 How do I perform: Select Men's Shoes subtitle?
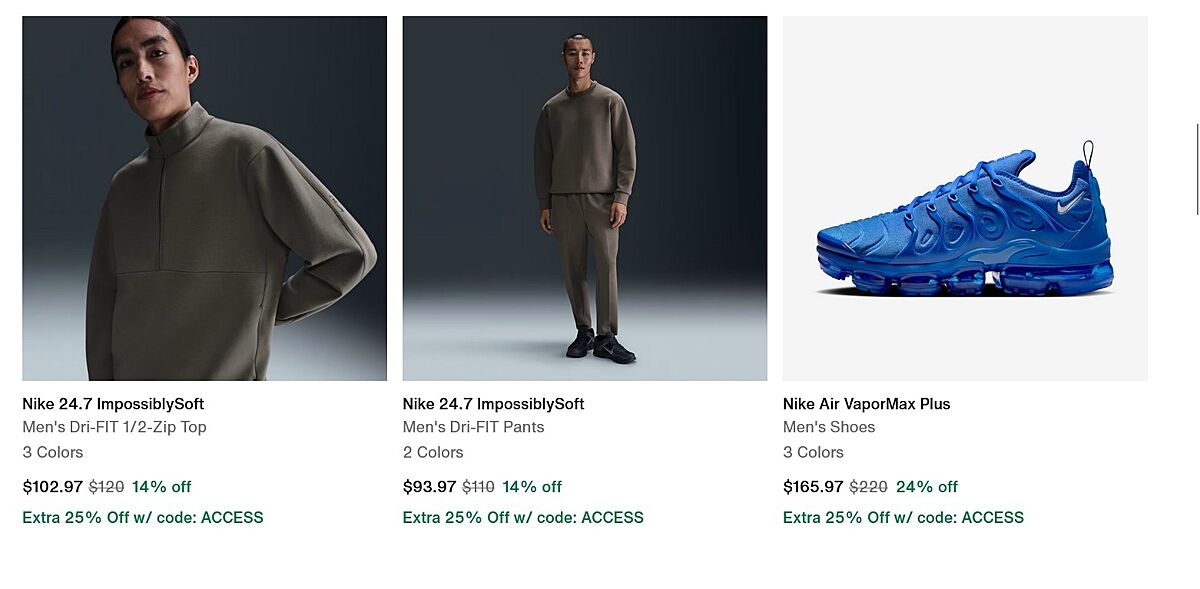[829, 427]
